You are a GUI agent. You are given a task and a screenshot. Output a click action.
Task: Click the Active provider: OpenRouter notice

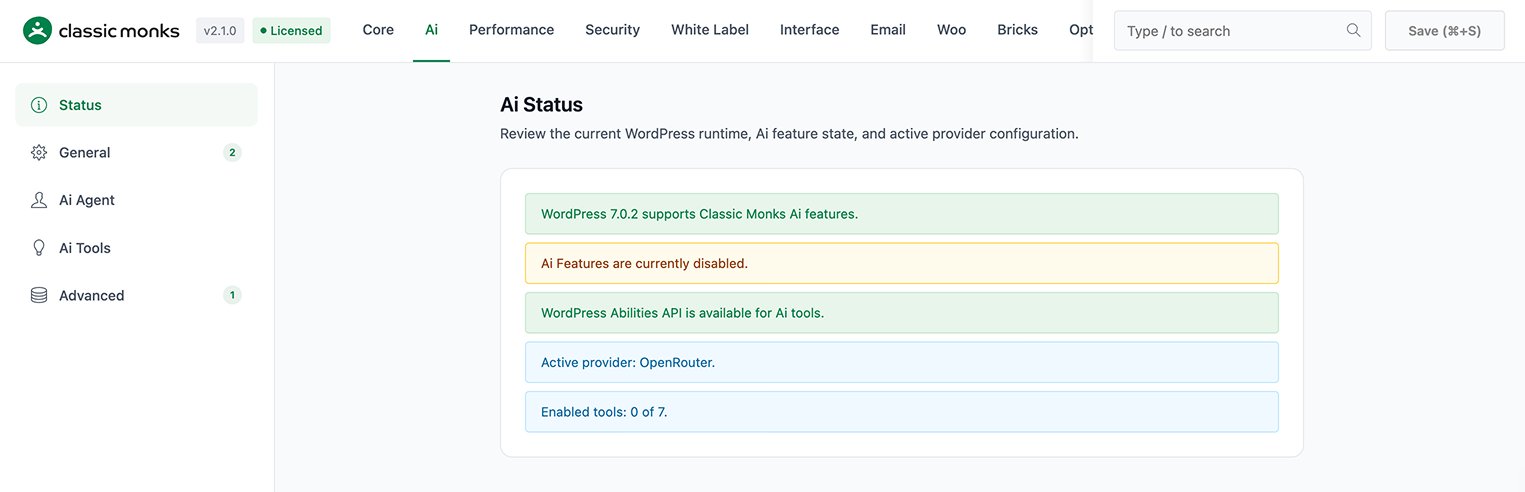(x=901, y=362)
